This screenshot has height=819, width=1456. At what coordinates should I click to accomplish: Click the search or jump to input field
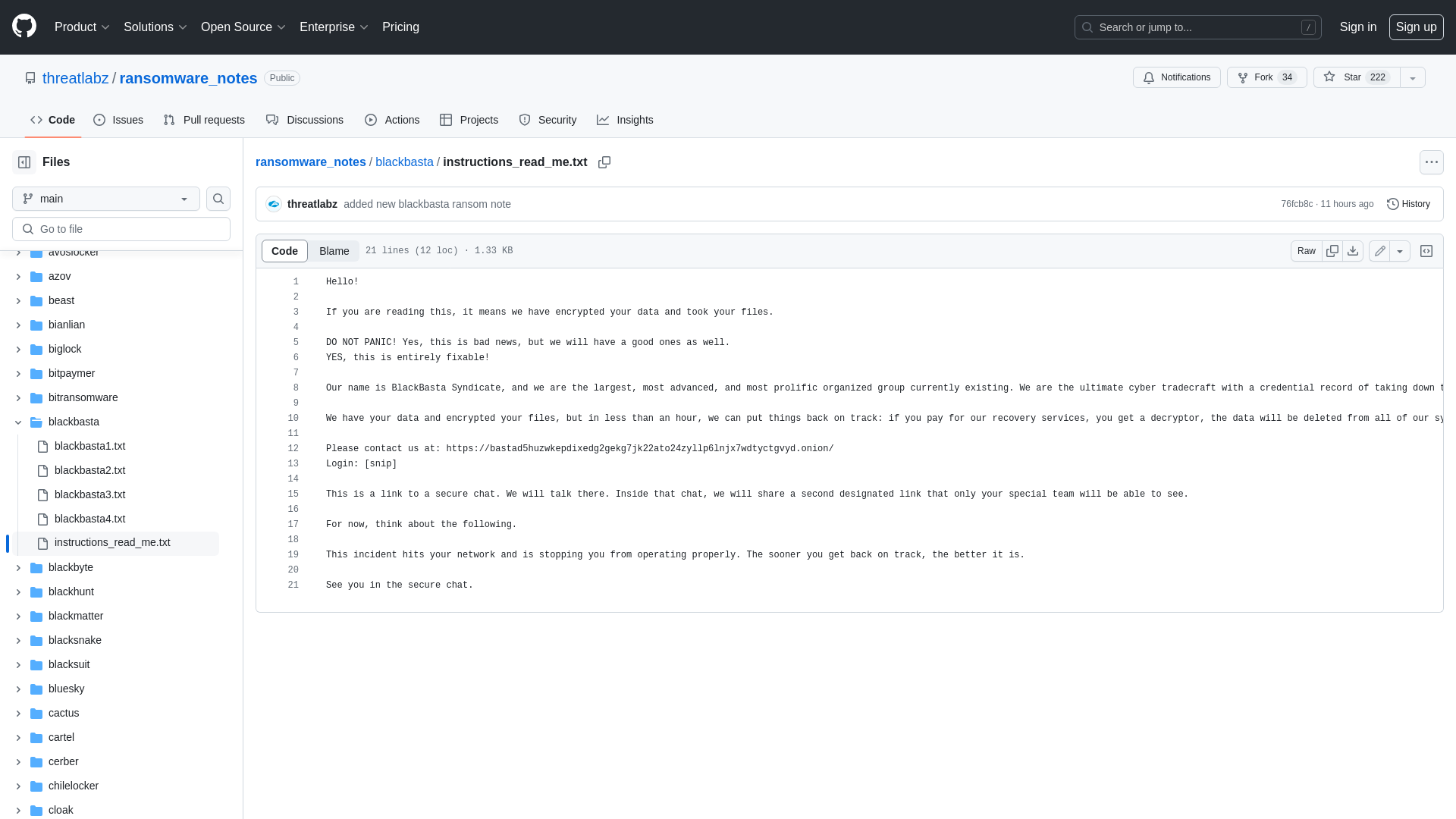pos(1197,27)
